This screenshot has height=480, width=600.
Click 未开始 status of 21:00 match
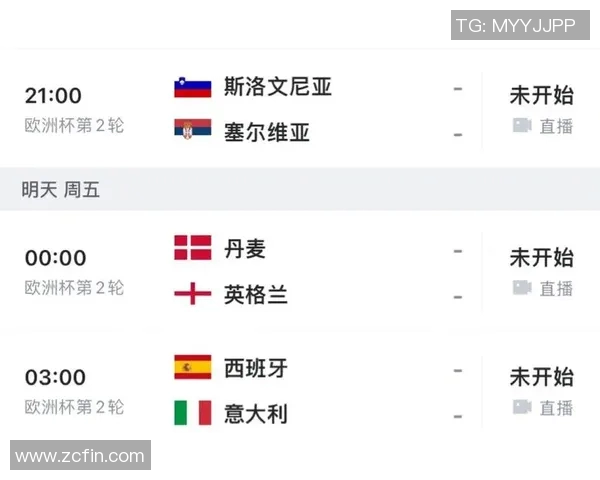541,95
